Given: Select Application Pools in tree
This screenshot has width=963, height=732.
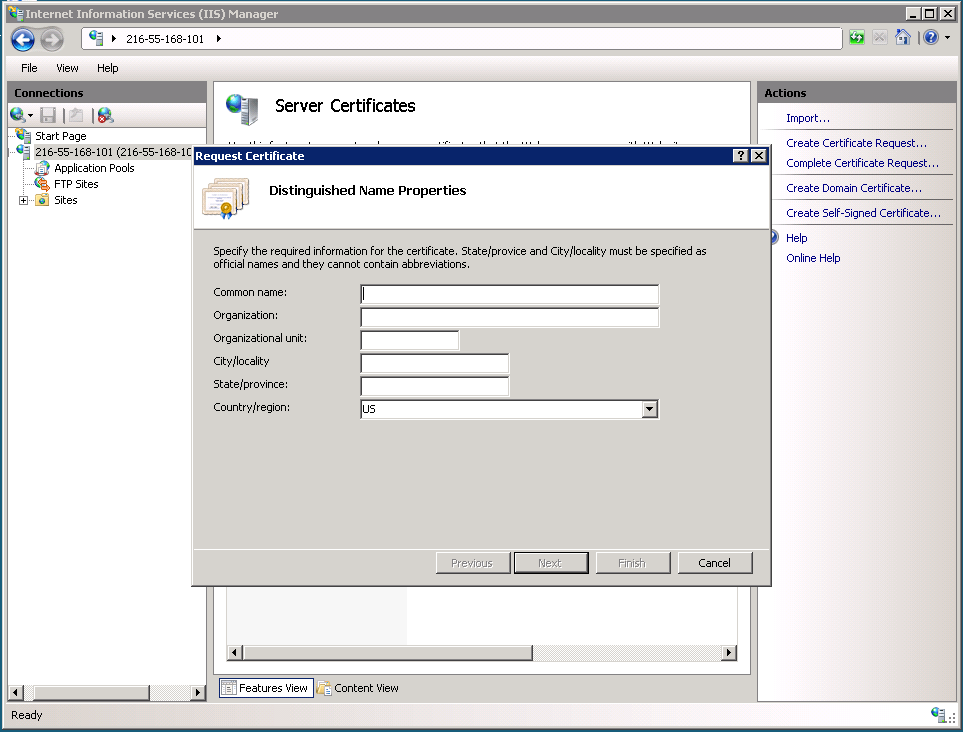Looking at the screenshot, I should [94, 168].
